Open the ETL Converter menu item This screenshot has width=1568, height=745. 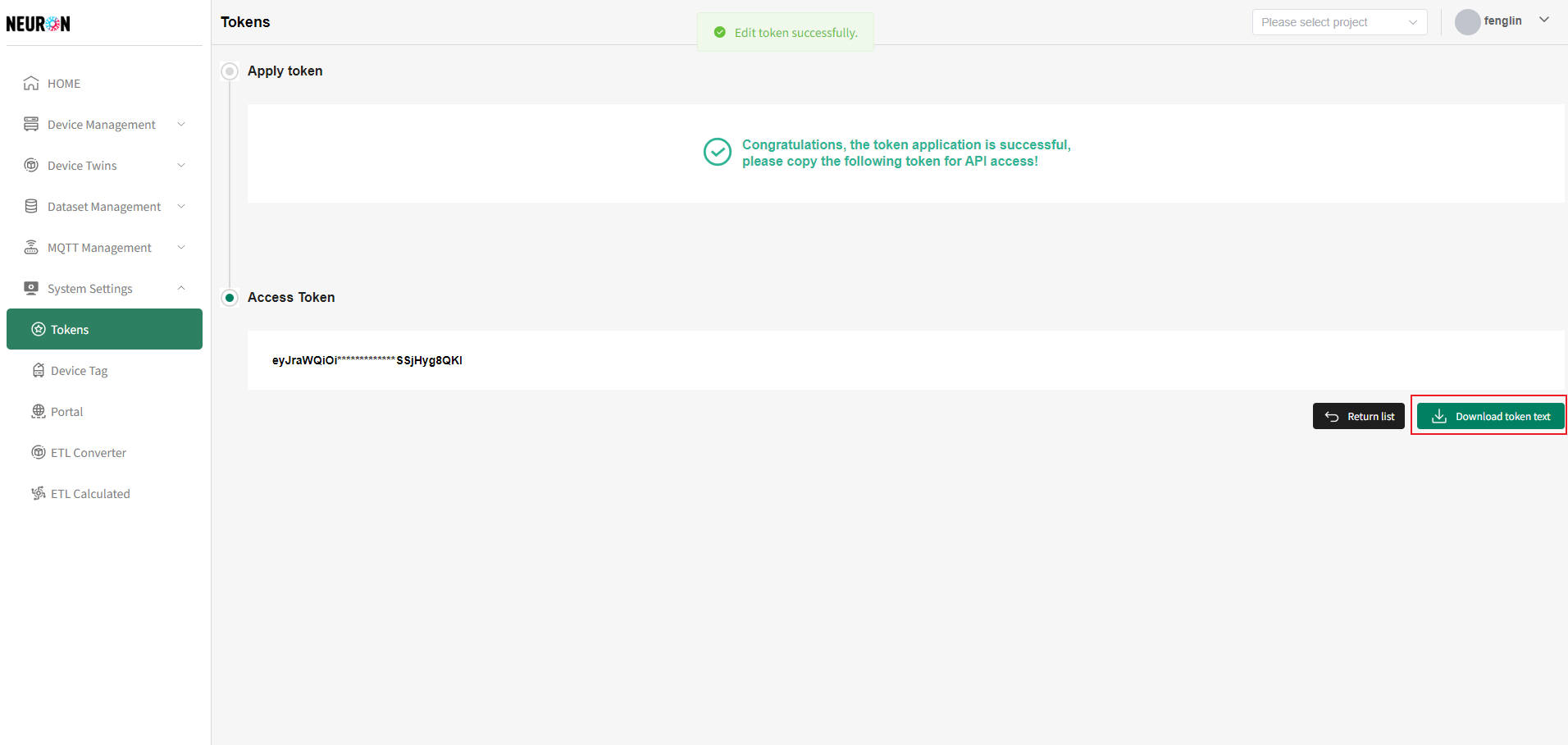tap(104, 452)
